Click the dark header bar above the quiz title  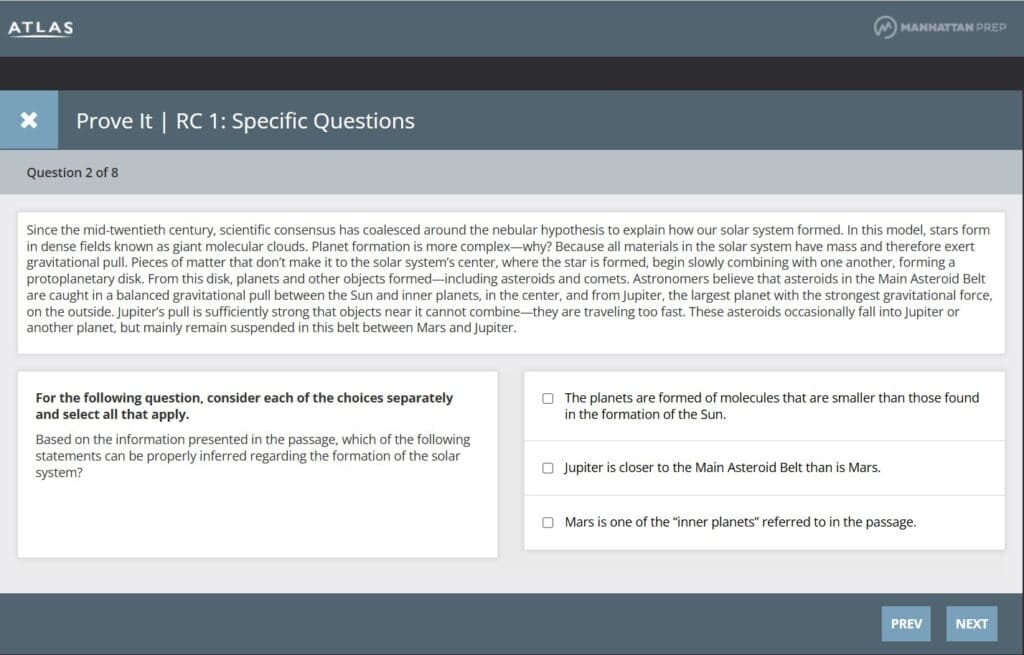512,73
